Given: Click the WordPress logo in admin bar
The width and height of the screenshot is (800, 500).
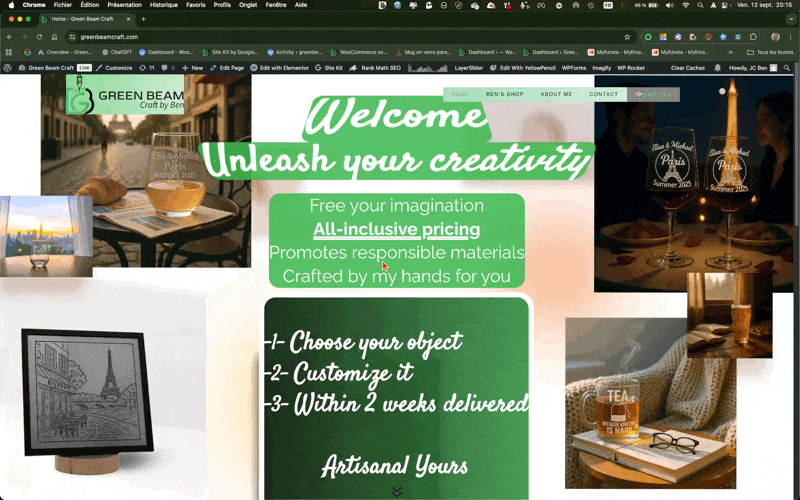Looking at the screenshot, I should point(7,68).
